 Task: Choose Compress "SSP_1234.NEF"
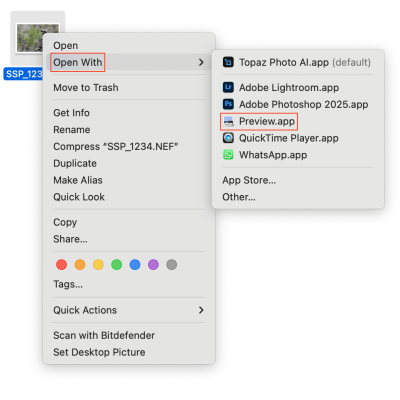pyautogui.click(x=116, y=146)
